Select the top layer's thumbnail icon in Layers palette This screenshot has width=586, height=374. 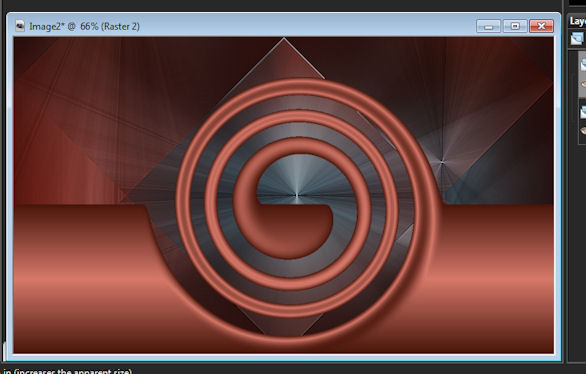pyautogui.click(x=583, y=64)
